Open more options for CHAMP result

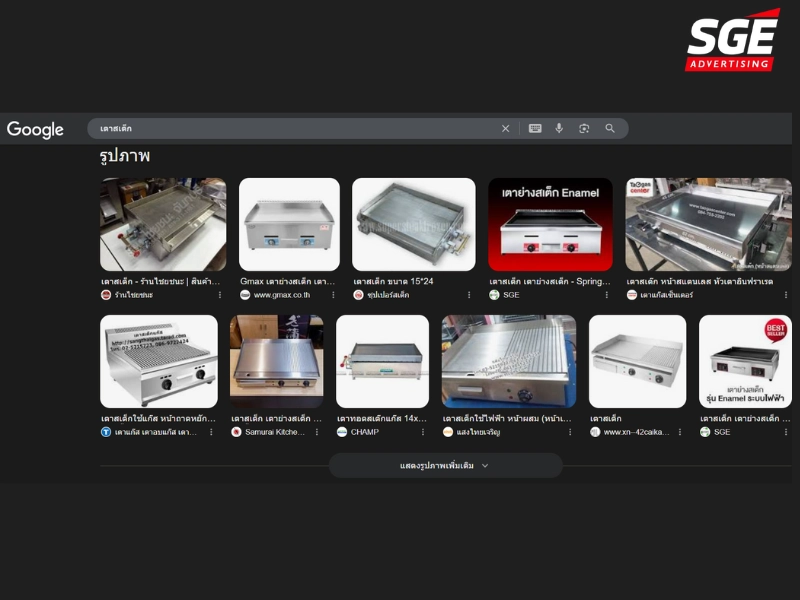[423, 432]
